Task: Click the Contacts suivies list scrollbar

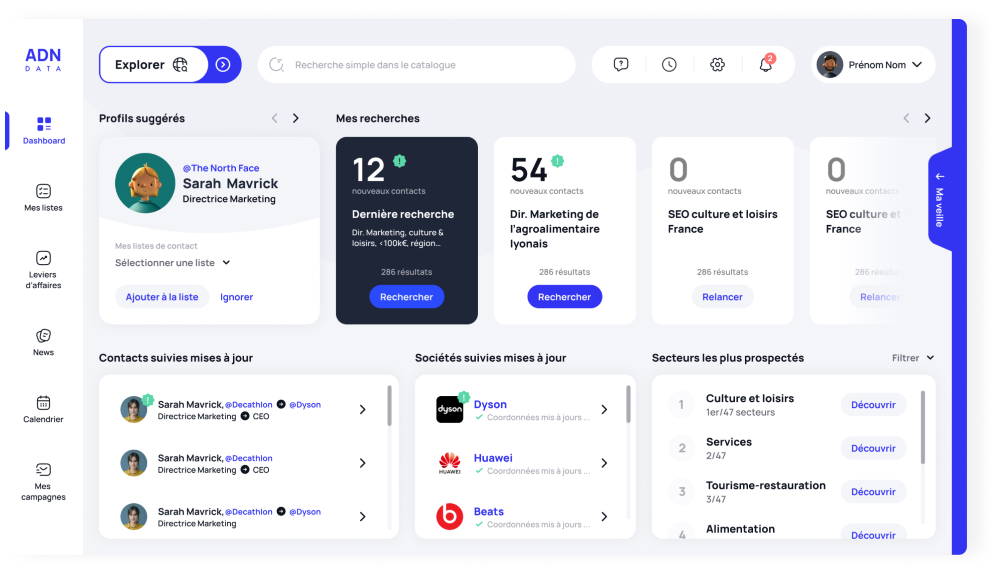Action: pyautogui.click(x=389, y=405)
